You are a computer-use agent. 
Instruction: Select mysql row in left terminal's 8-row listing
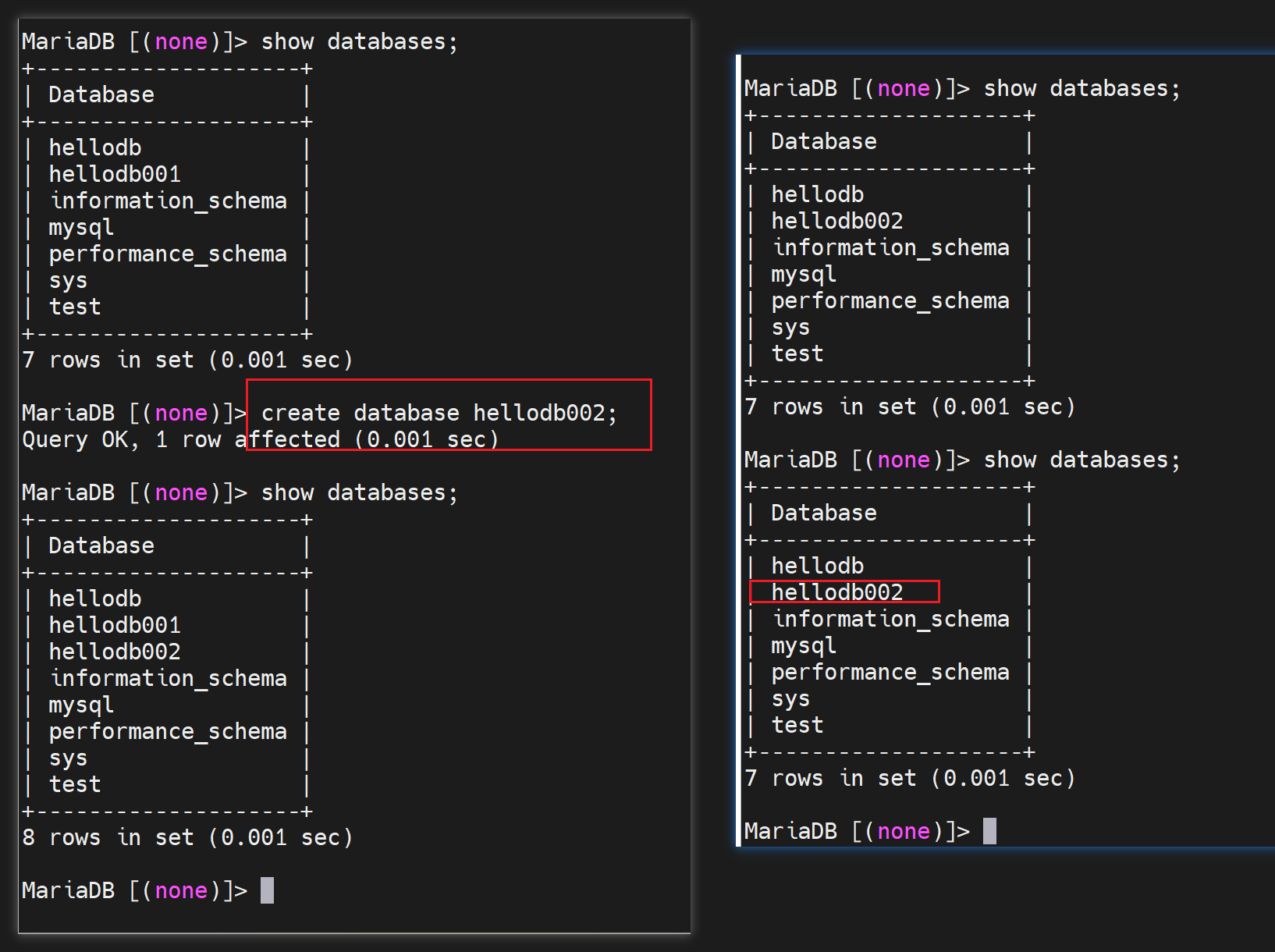81,705
